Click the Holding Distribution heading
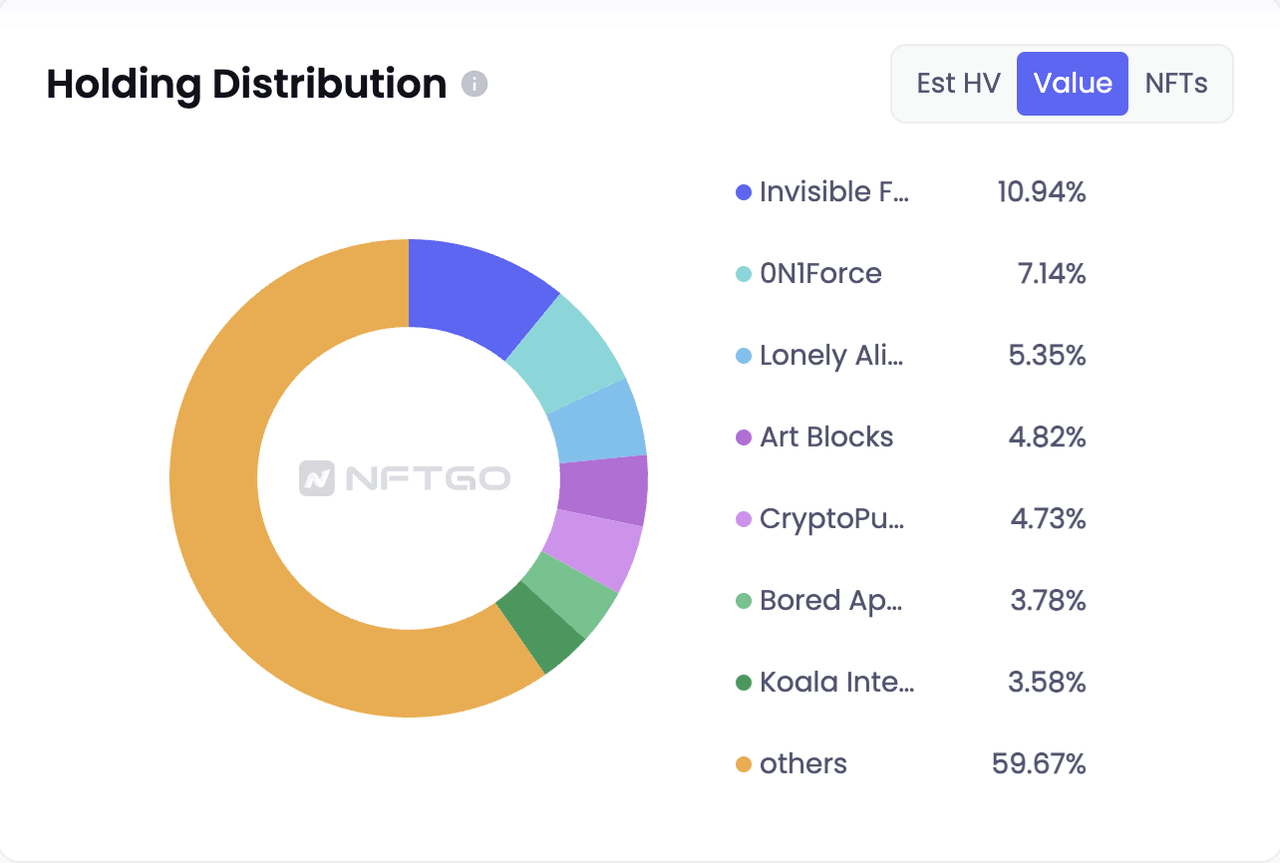 246,84
